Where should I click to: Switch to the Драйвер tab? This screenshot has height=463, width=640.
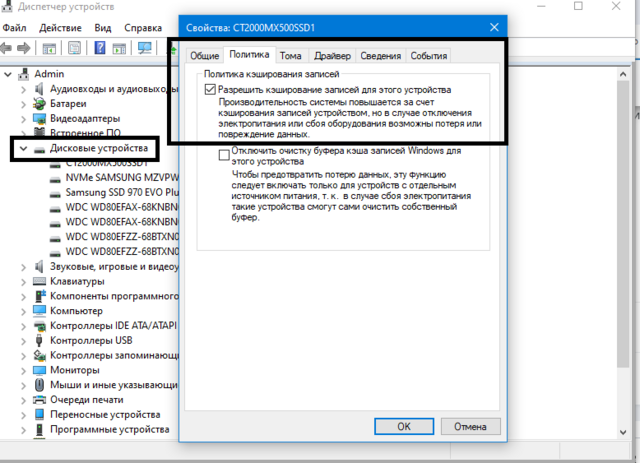pos(329,56)
